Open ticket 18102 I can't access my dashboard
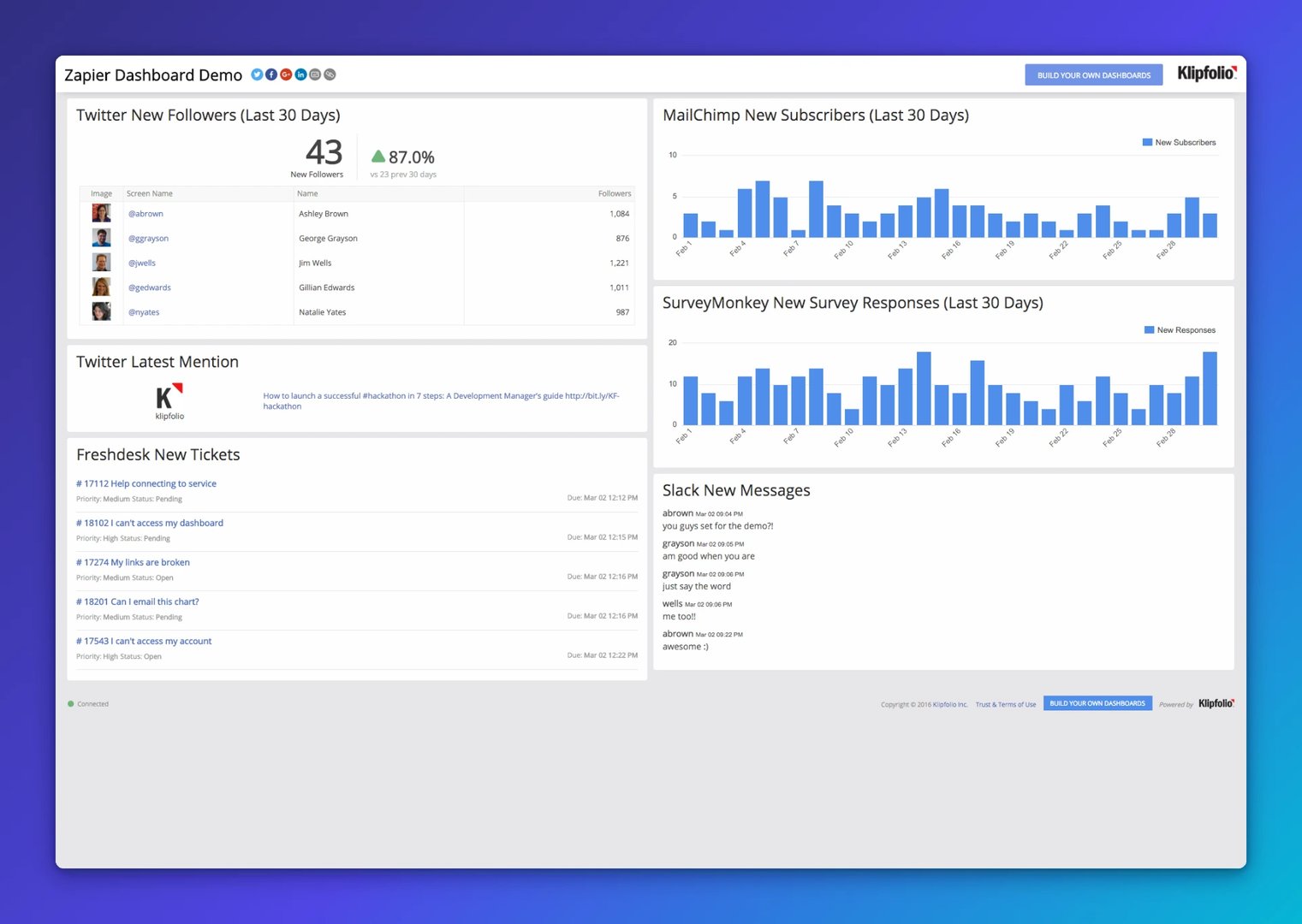1302x924 pixels. (150, 524)
